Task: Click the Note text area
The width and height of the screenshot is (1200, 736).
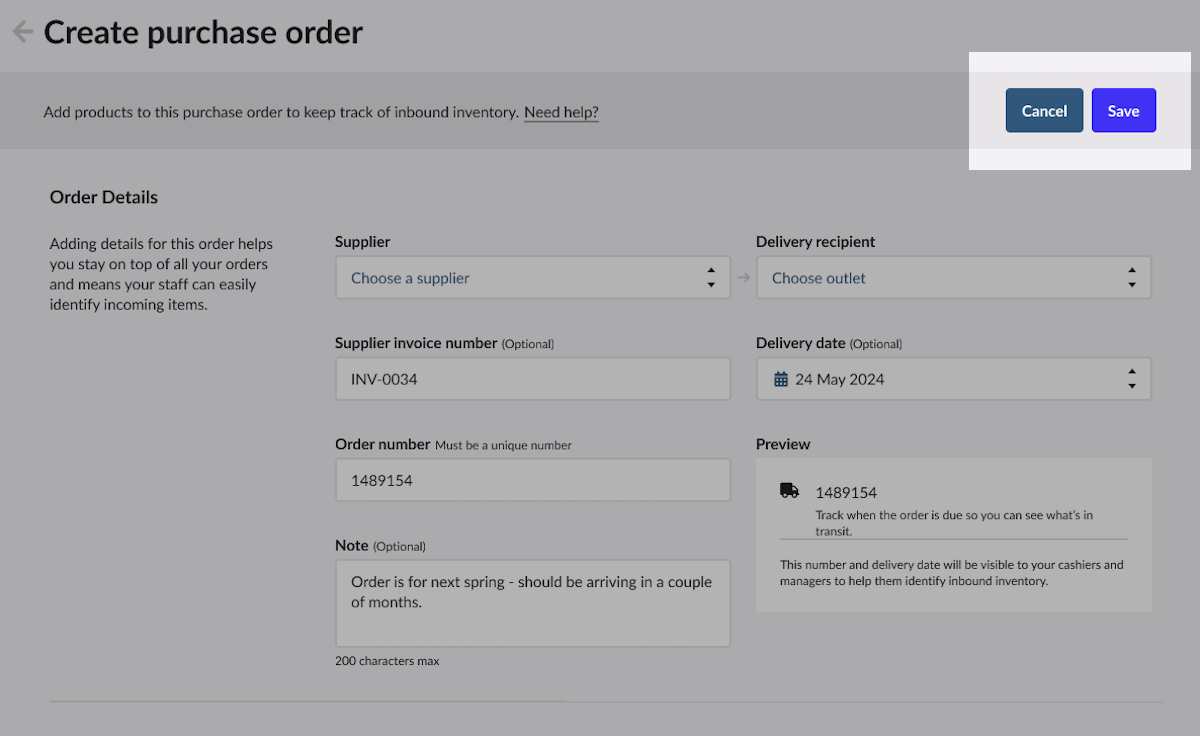Action: point(530,600)
